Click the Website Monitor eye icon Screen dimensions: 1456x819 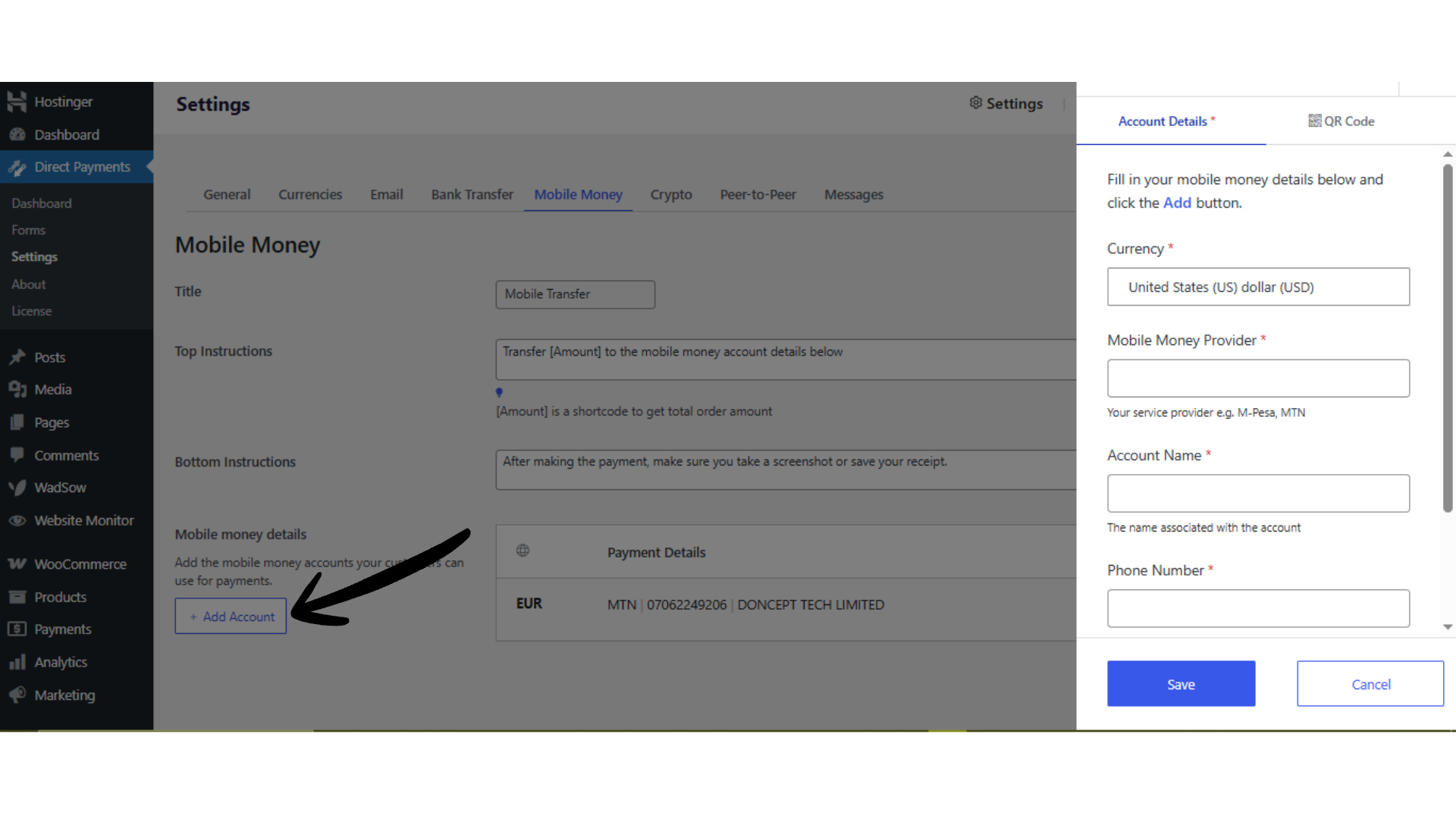click(17, 521)
